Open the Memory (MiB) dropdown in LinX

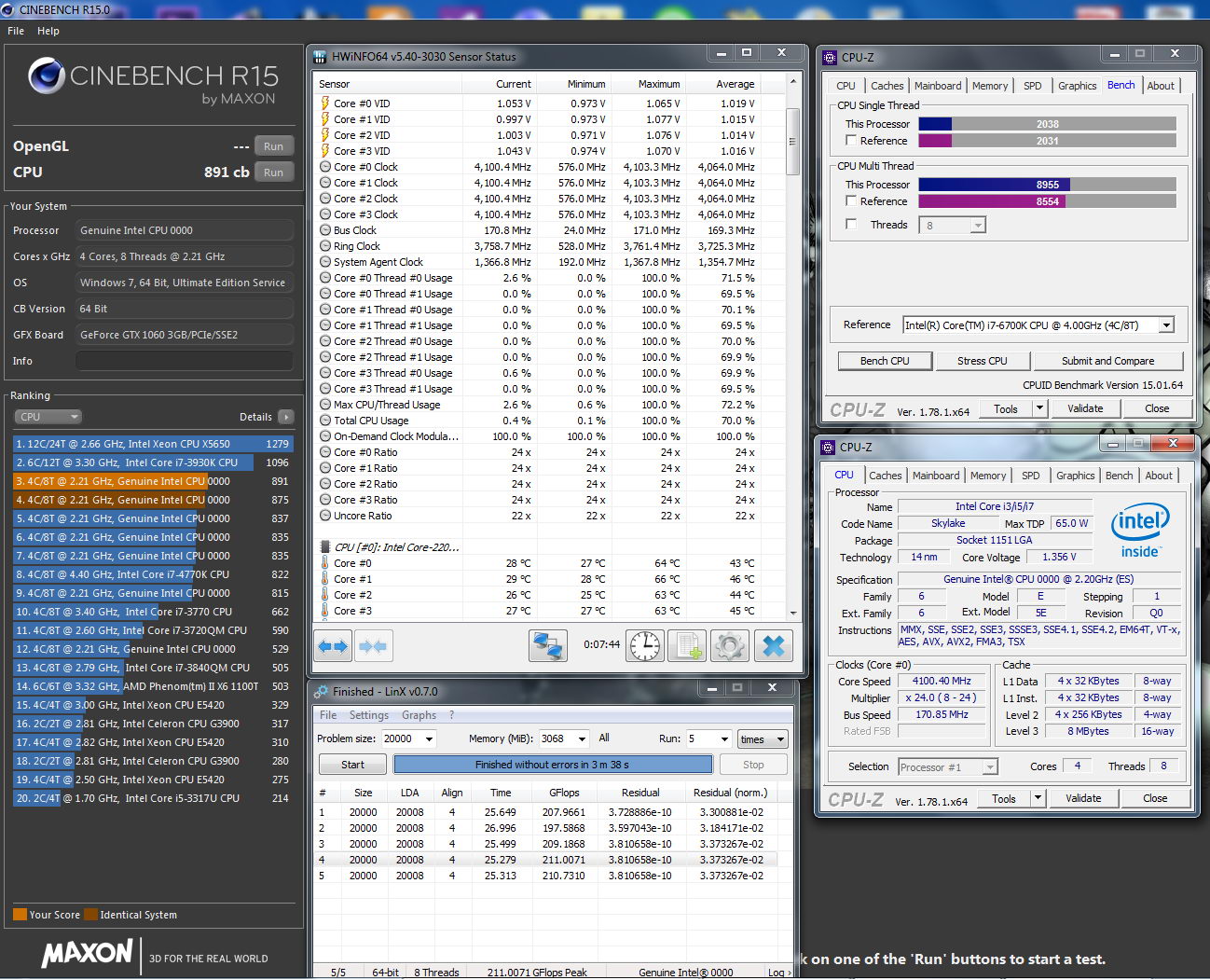(582, 738)
